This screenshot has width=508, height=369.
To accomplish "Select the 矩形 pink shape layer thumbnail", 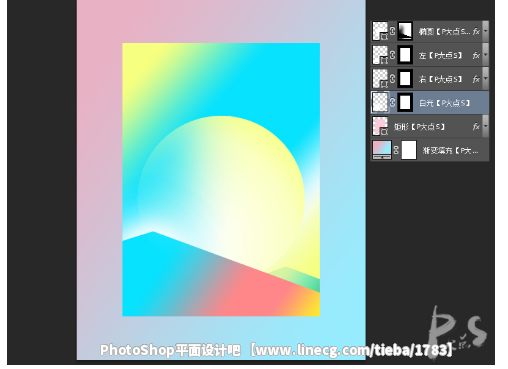I will (x=380, y=126).
